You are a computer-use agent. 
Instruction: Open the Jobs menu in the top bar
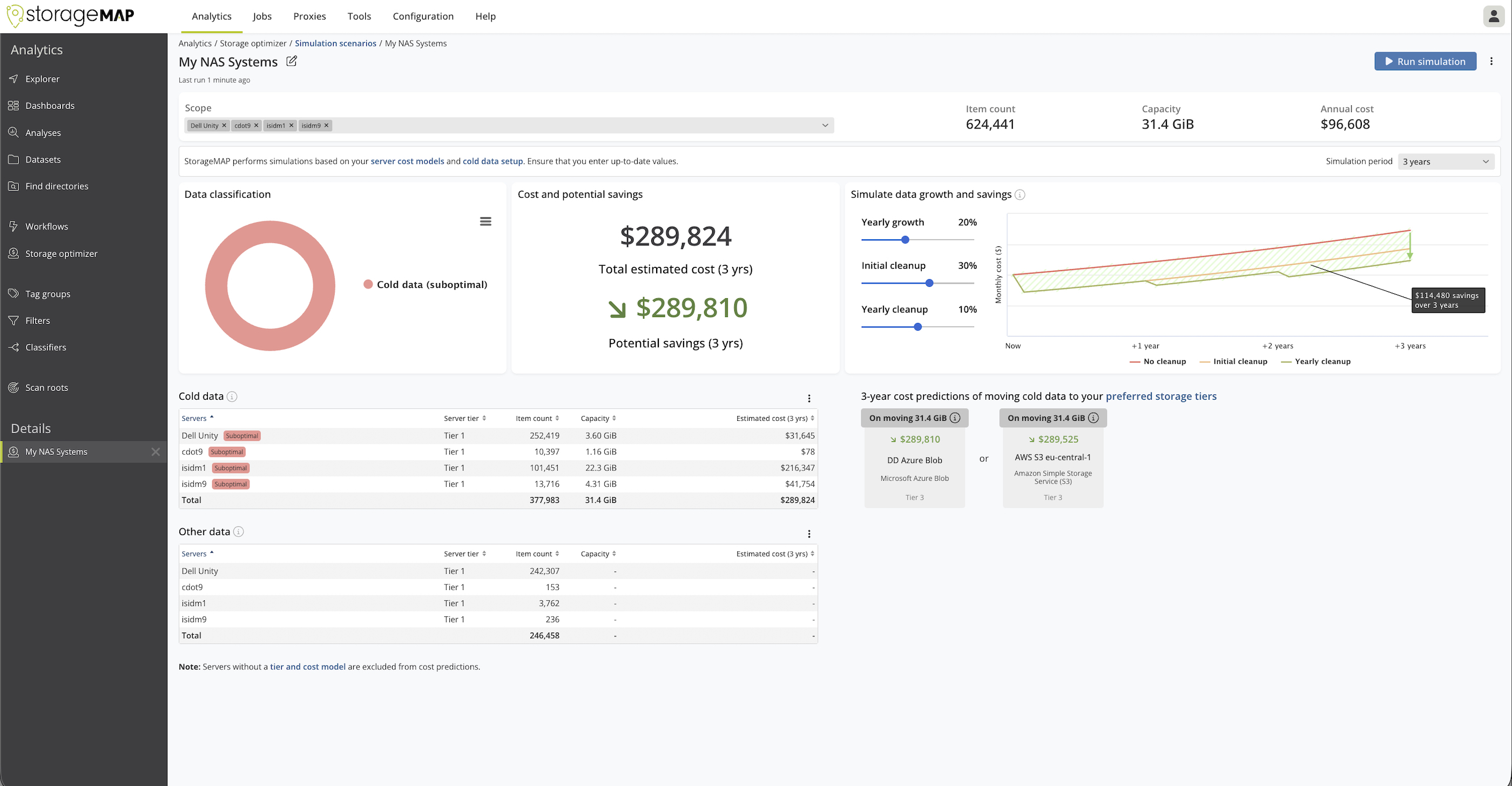[x=262, y=16]
